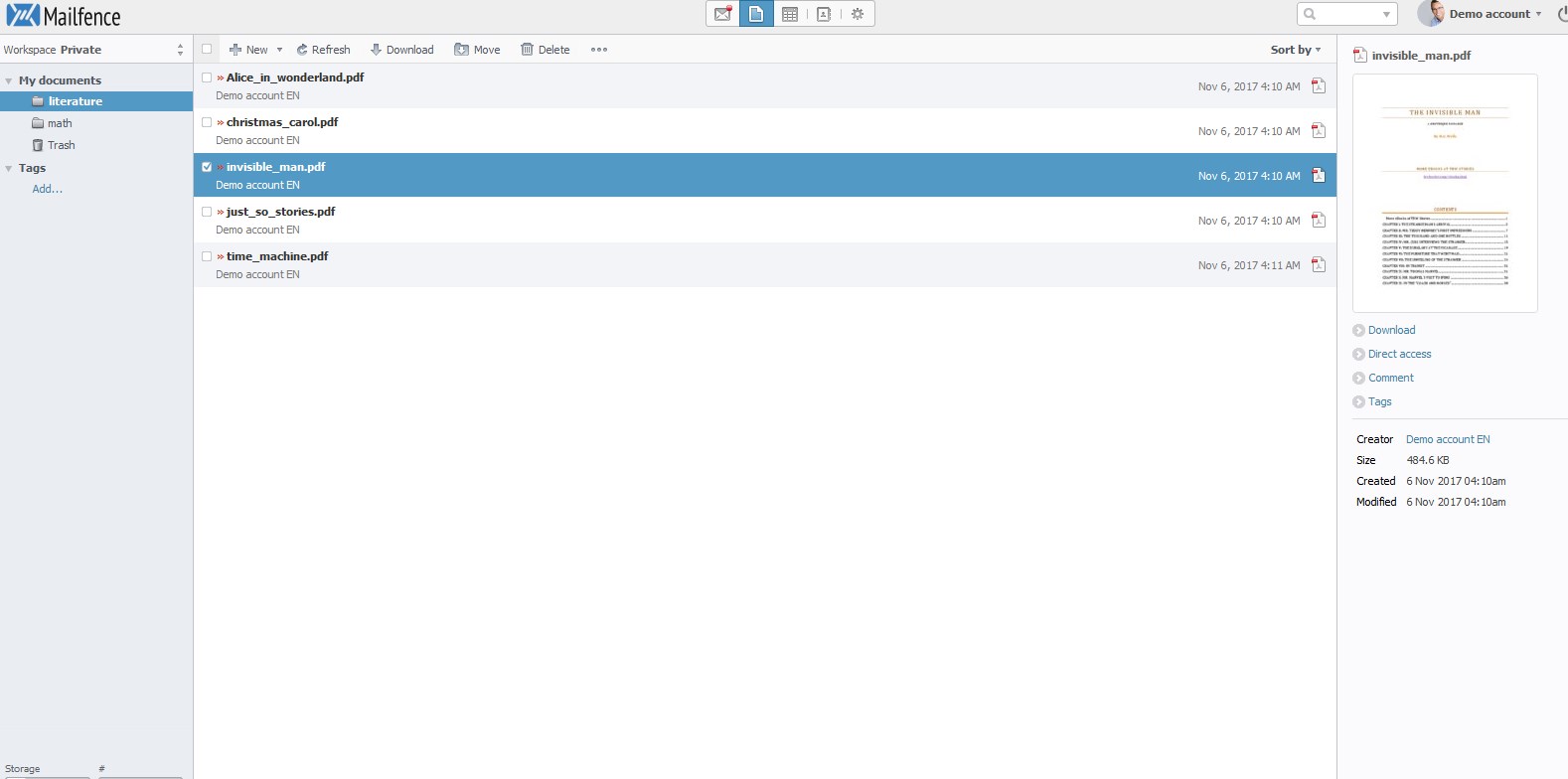Check the Alice_in_wonderland.pdf checkbox
Image resolution: width=1568 pixels, height=779 pixels.
[207, 78]
